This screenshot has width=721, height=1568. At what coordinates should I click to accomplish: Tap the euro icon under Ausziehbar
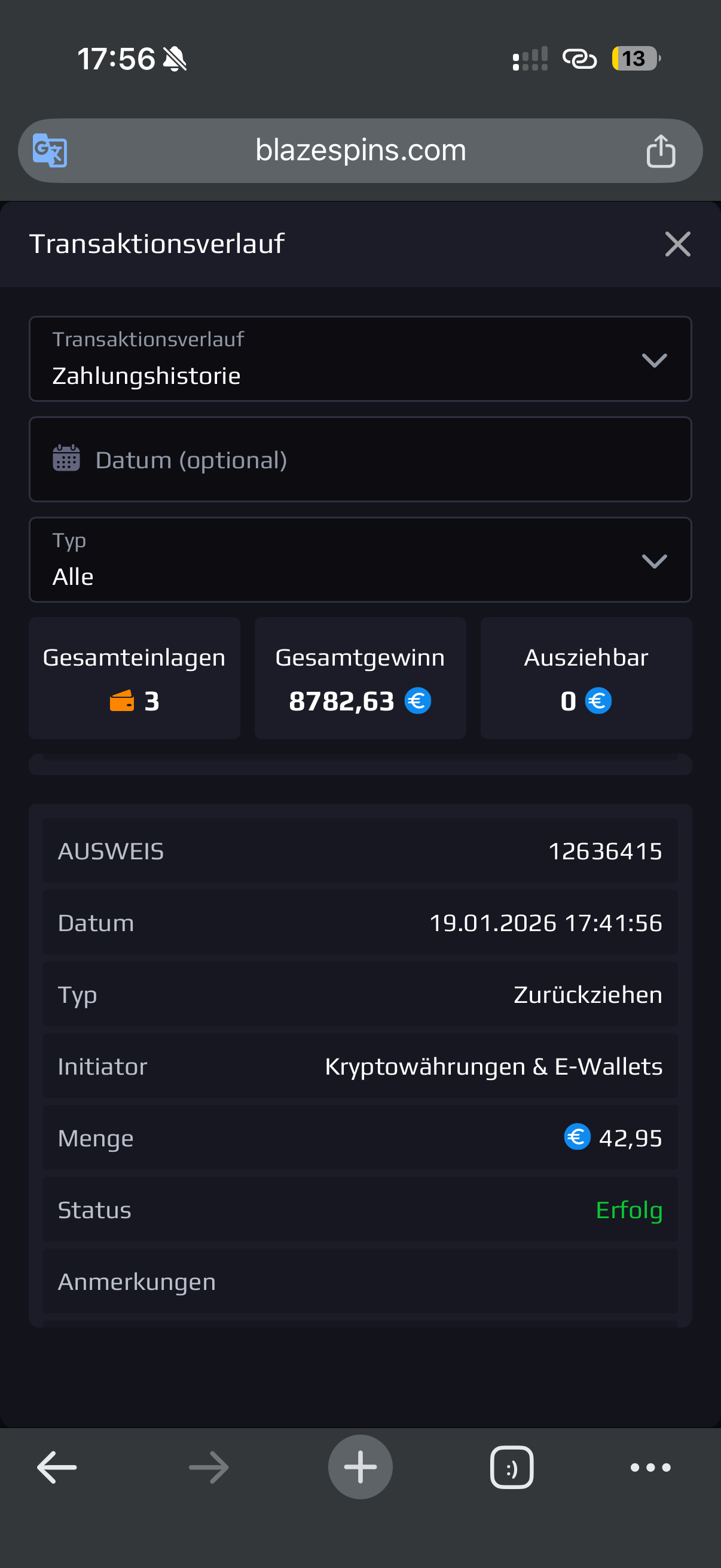tap(598, 701)
